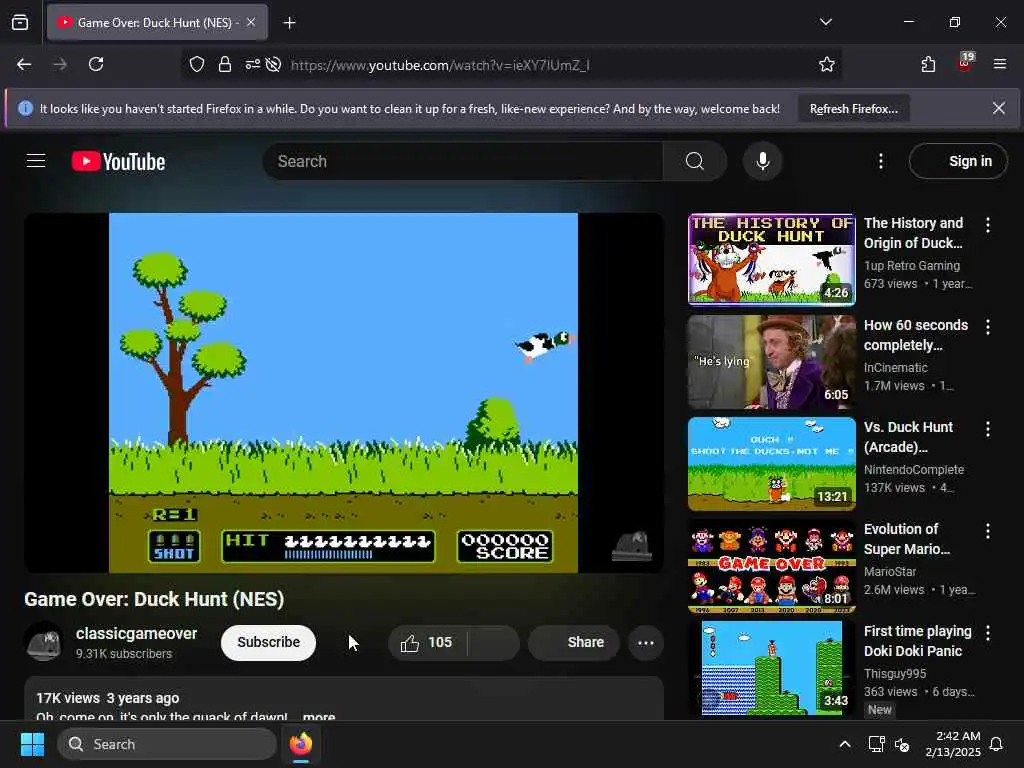Screen dimensions: 1024x768
Task: Open the NintendoComplete channel text
Action: (914, 470)
